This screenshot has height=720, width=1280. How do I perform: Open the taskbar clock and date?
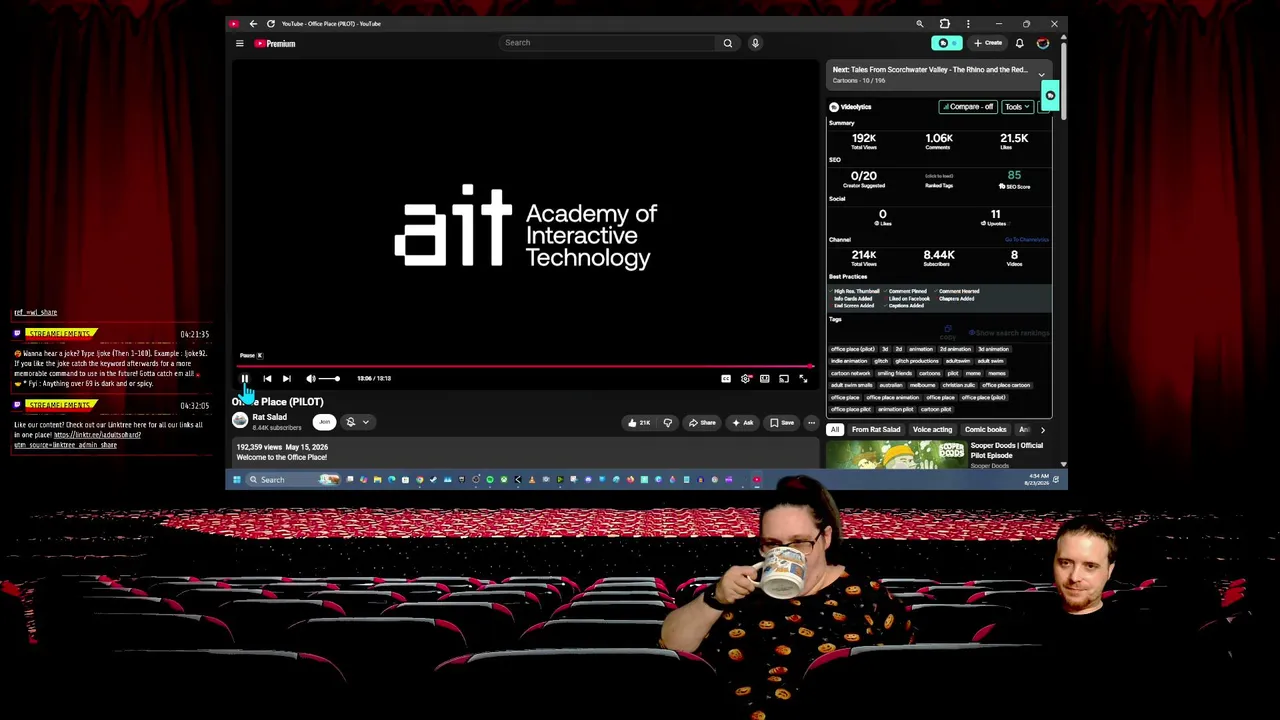pyautogui.click(x=1037, y=480)
